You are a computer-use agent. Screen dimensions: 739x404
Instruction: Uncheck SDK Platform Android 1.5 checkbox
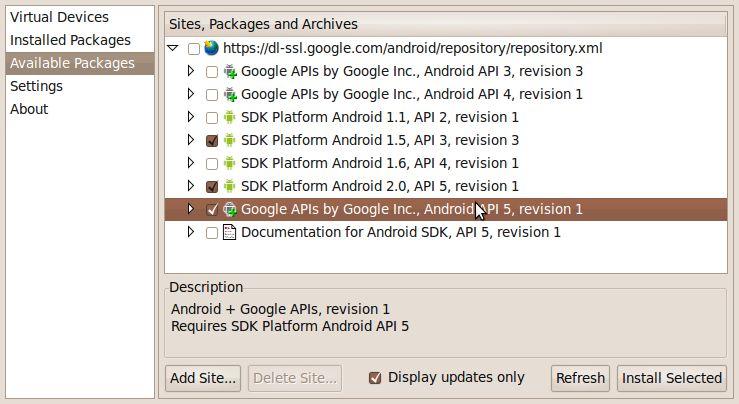(211, 141)
